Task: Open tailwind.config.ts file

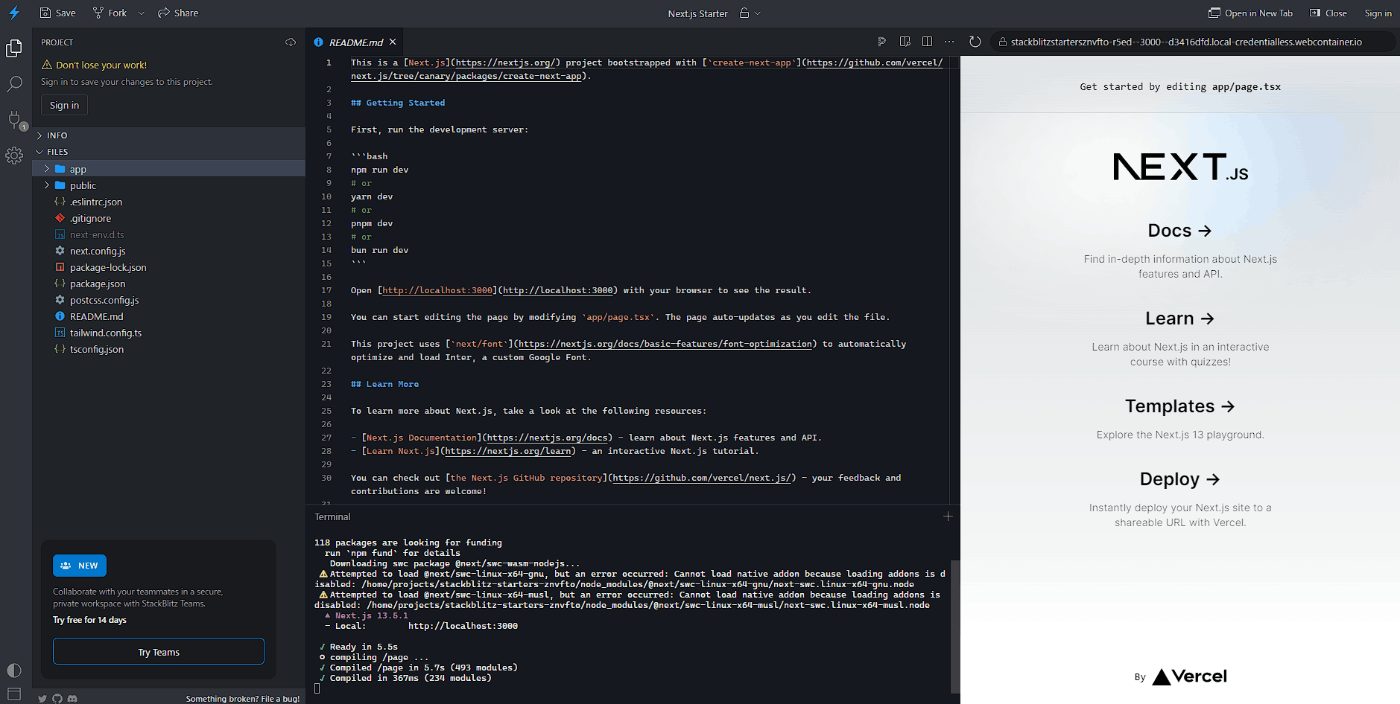Action: pyautogui.click(x=169, y=333)
